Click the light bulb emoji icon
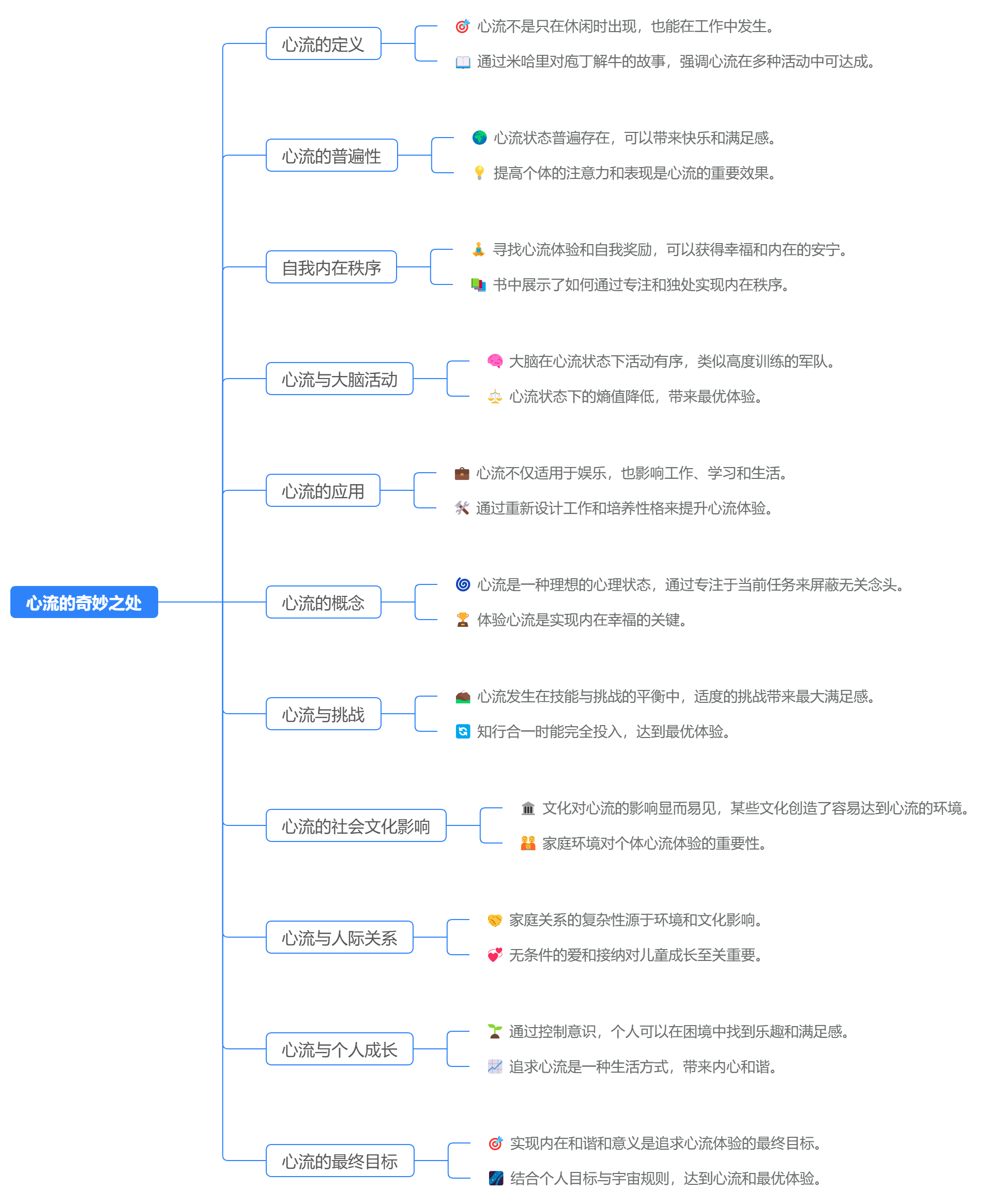The image size is (1003, 1204). pyautogui.click(x=479, y=173)
